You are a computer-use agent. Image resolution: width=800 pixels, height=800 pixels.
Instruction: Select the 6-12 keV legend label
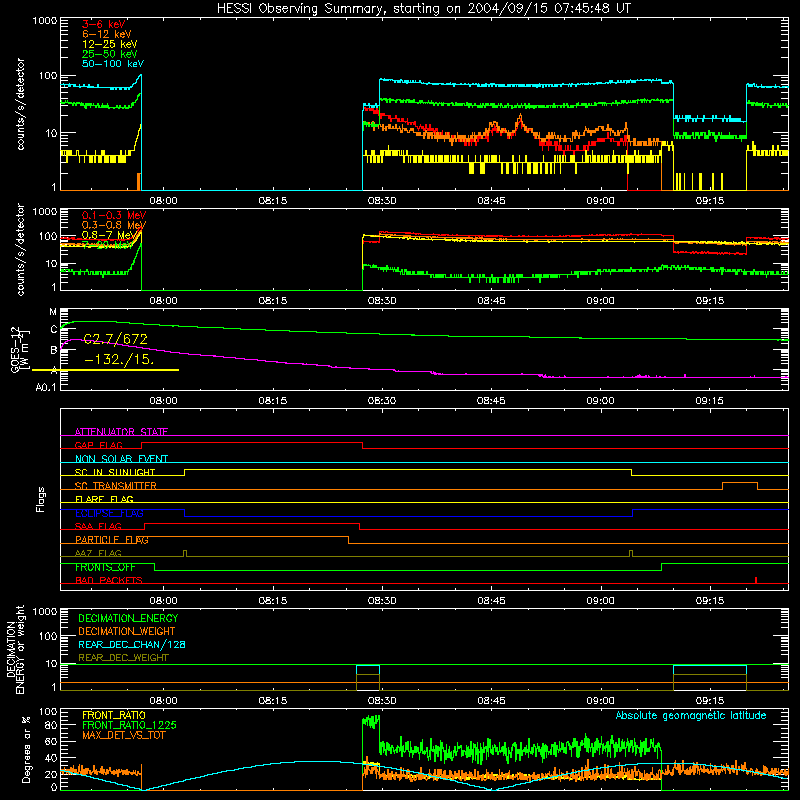[x=107, y=34]
